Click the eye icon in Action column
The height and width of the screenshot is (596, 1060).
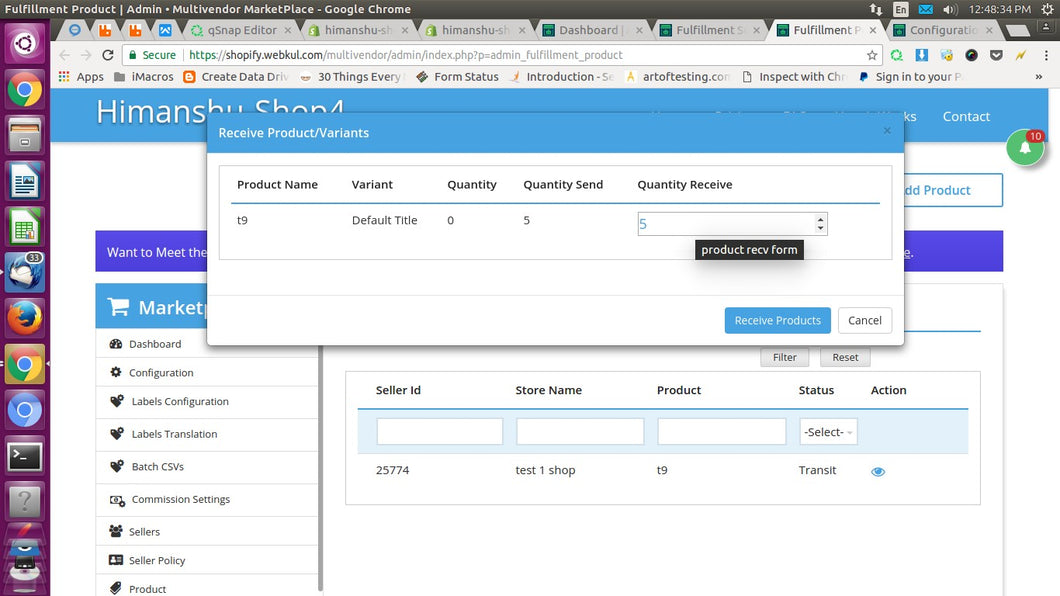(x=878, y=471)
